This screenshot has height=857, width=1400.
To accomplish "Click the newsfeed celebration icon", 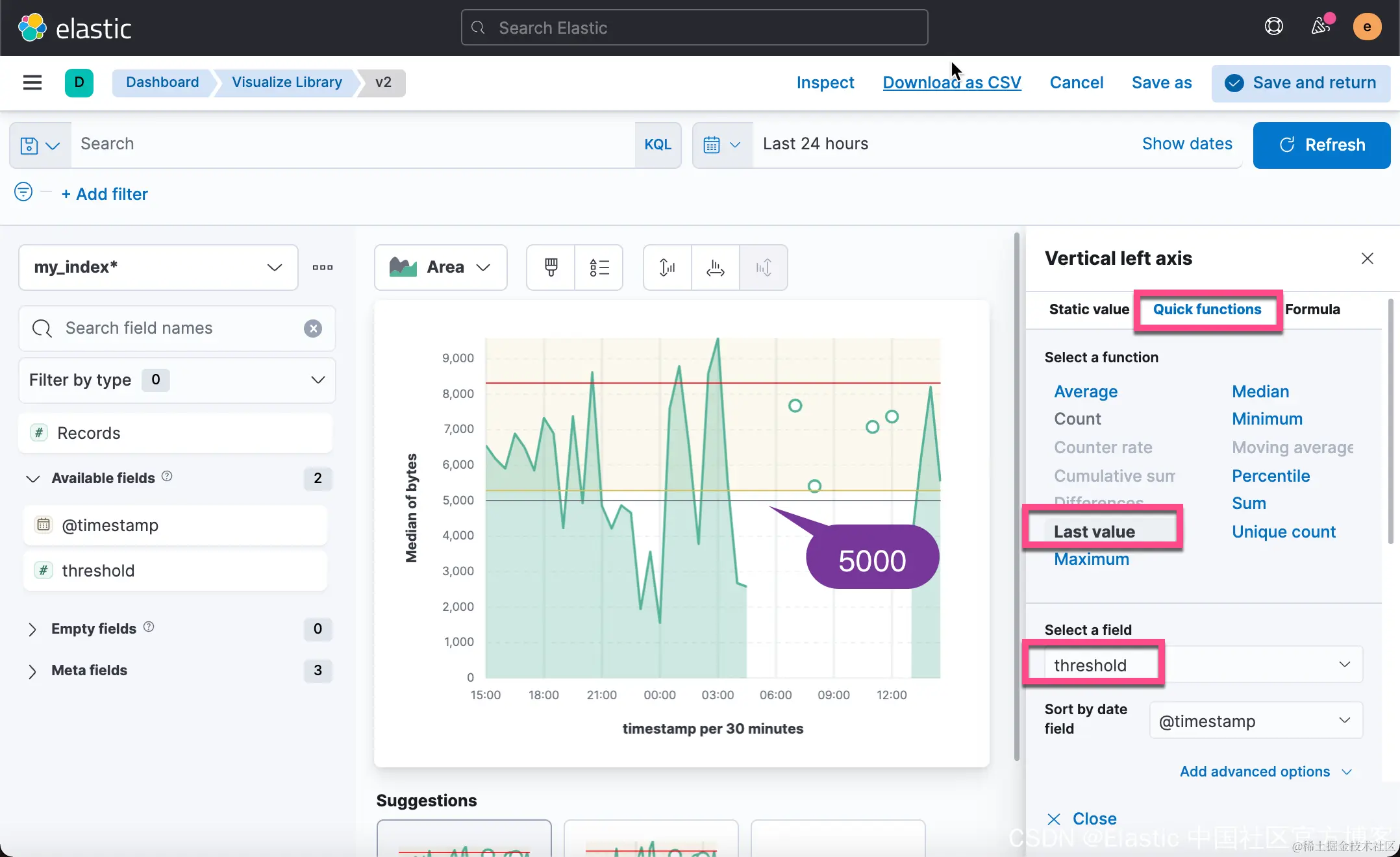I will click(1321, 27).
